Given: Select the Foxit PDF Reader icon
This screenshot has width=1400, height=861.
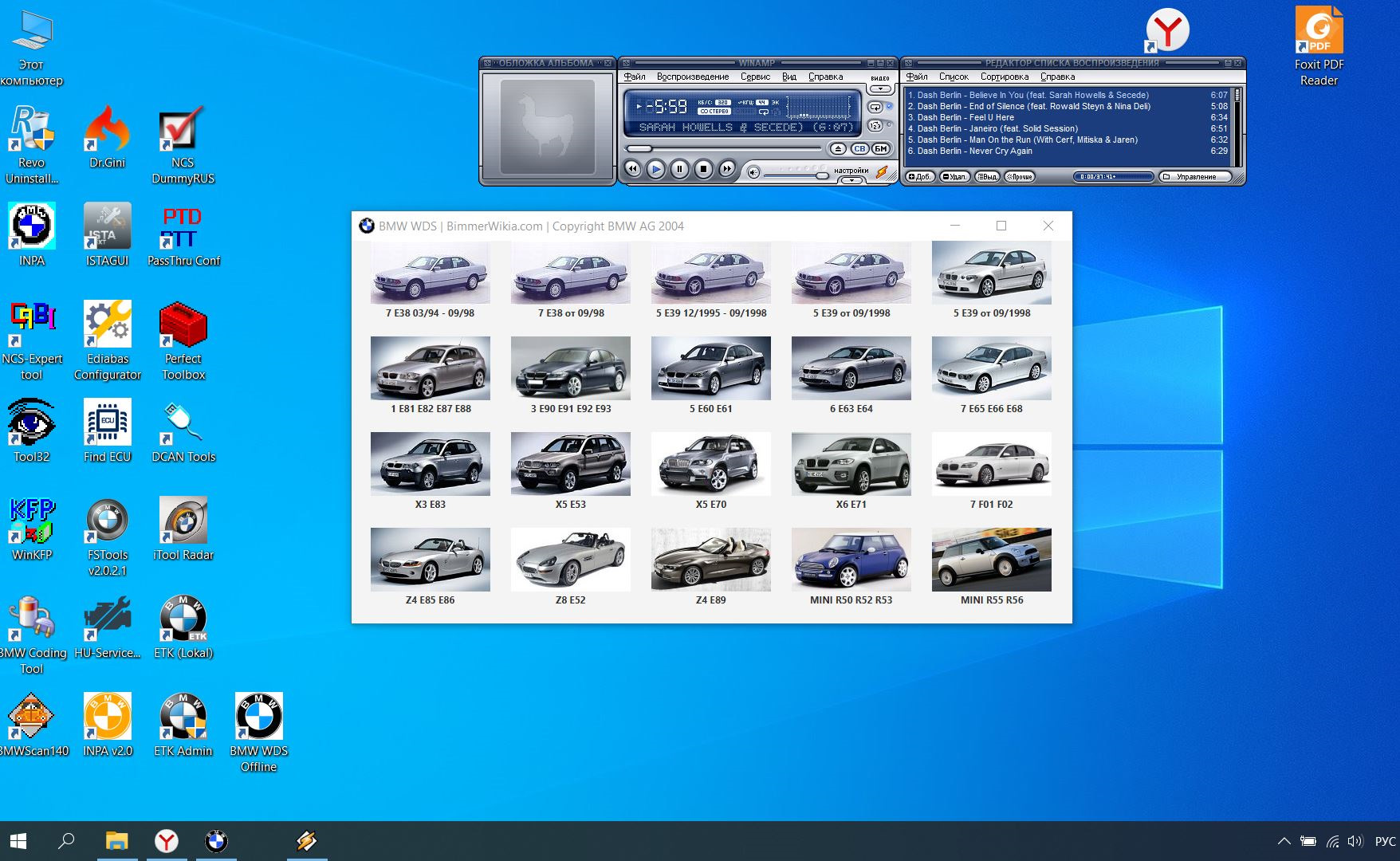Looking at the screenshot, I should (1319, 46).
